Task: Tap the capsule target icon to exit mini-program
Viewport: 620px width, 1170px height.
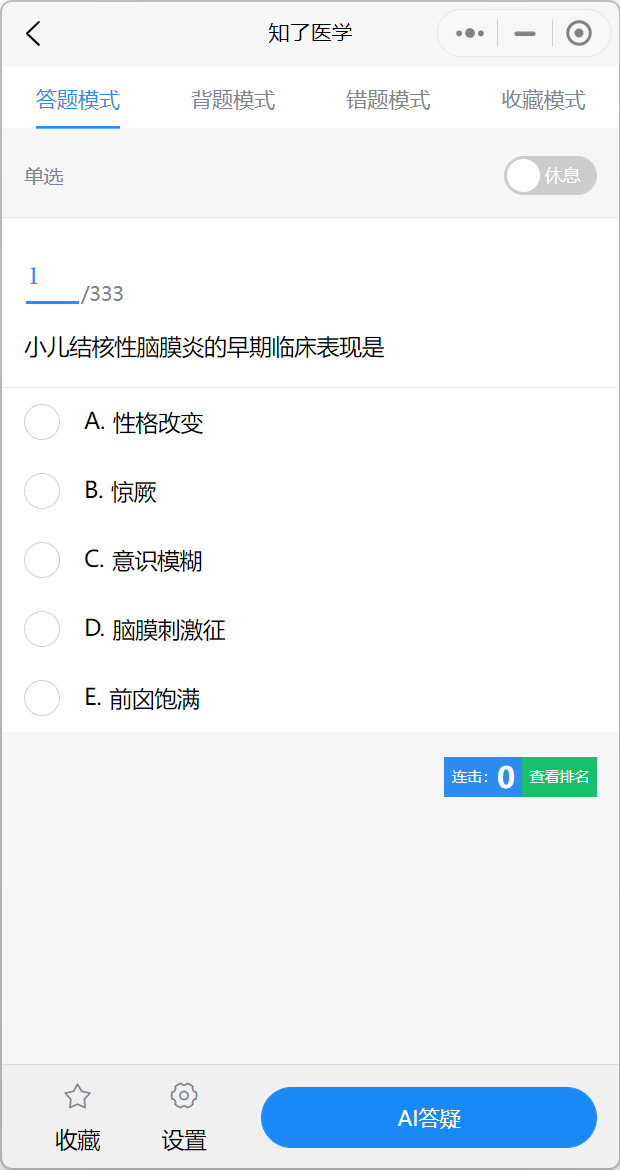Action: [x=578, y=32]
